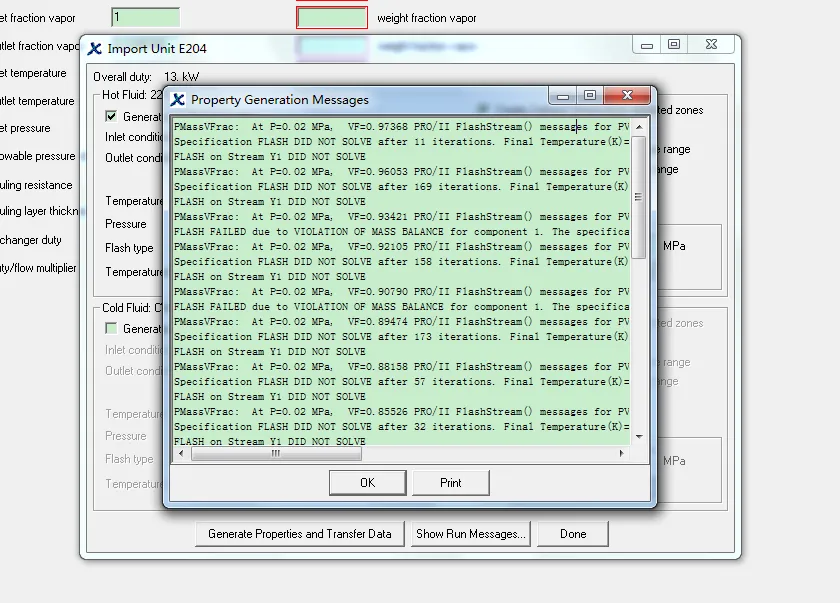
Task: Click Generate Properties and Transfer Data button
Action: (299, 534)
